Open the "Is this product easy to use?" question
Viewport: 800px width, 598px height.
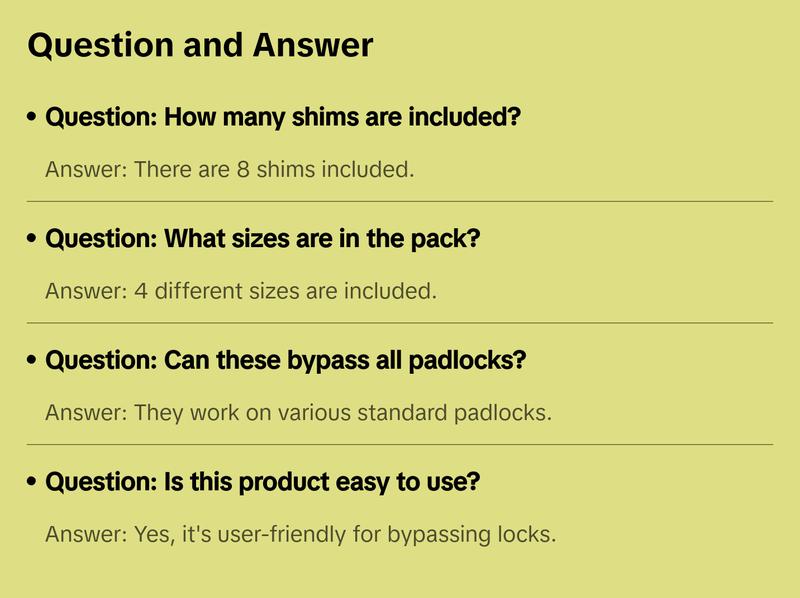pyautogui.click(x=263, y=482)
